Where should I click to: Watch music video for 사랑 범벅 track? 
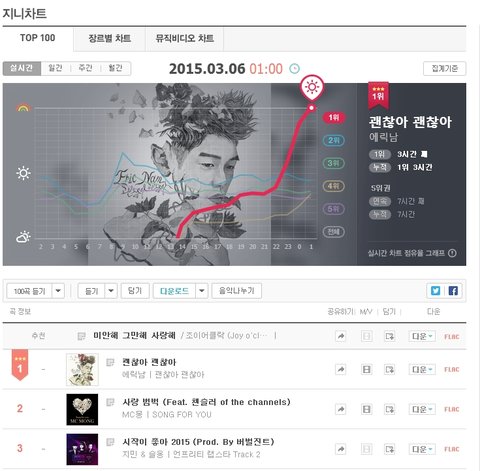point(366,409)
